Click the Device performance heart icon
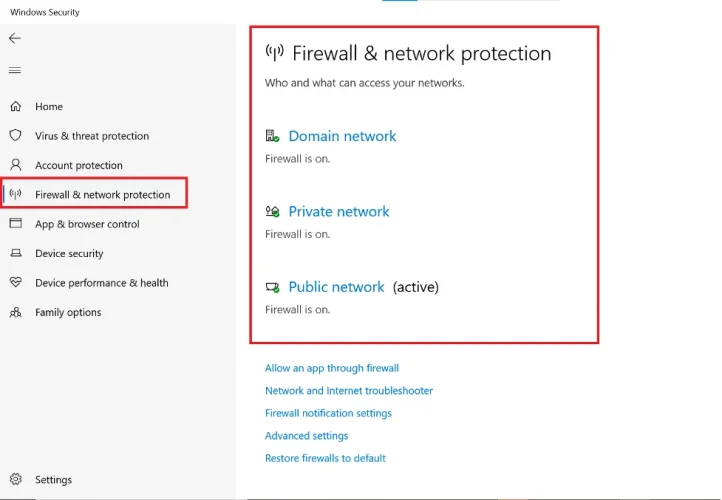Screen dimensions: 722x500 [x=15, y=283]
